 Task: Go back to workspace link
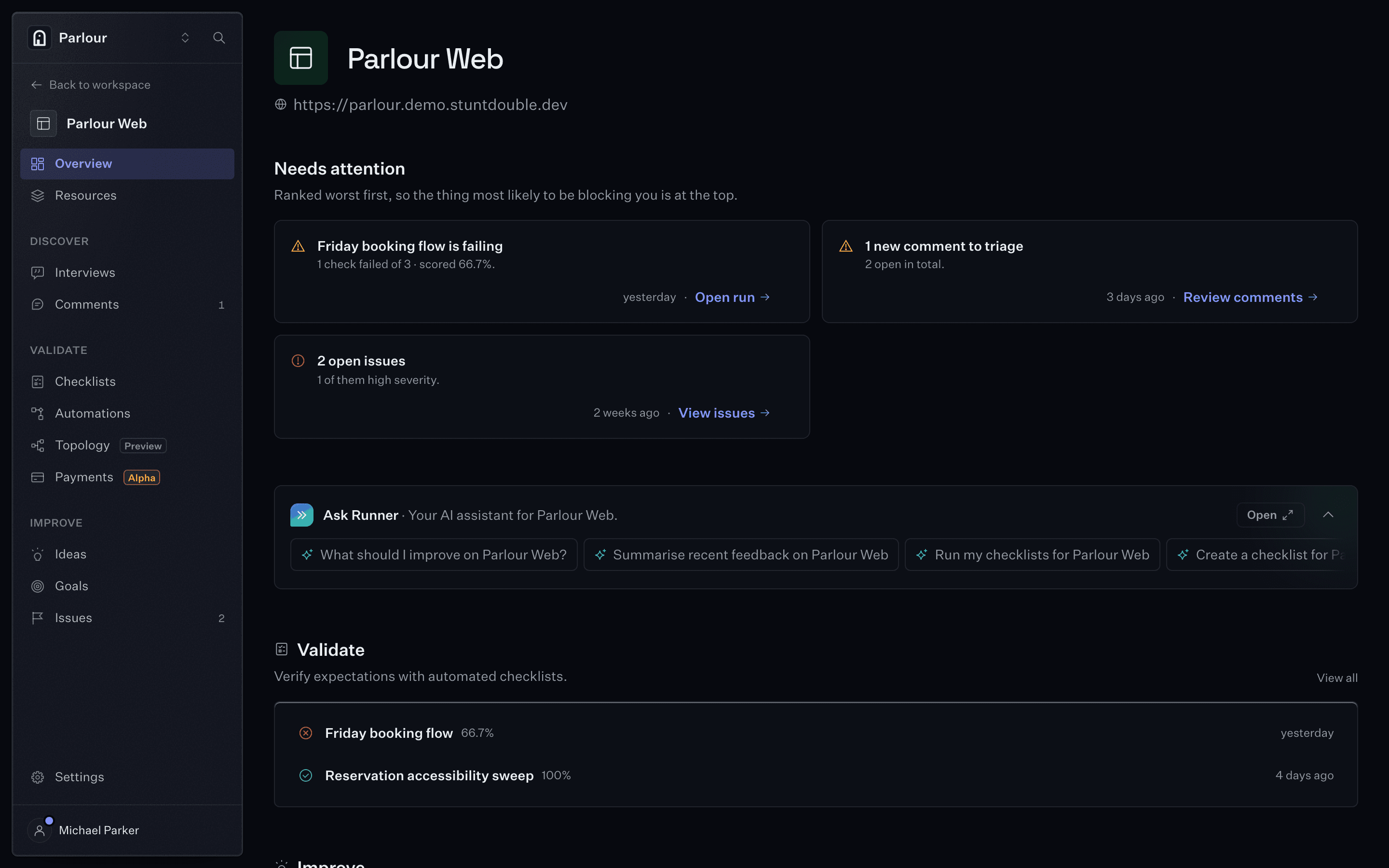[91, 85]
